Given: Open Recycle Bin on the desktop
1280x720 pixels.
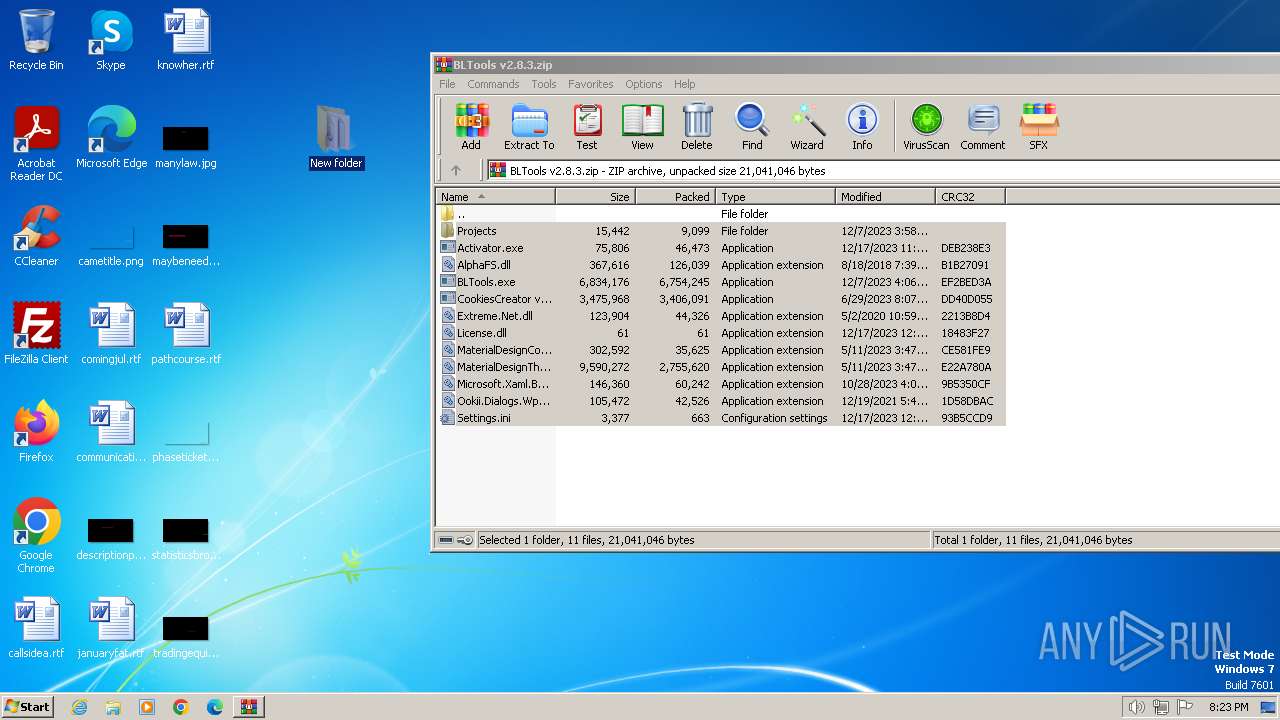Looking at the screenshot, I should (36, 40).
